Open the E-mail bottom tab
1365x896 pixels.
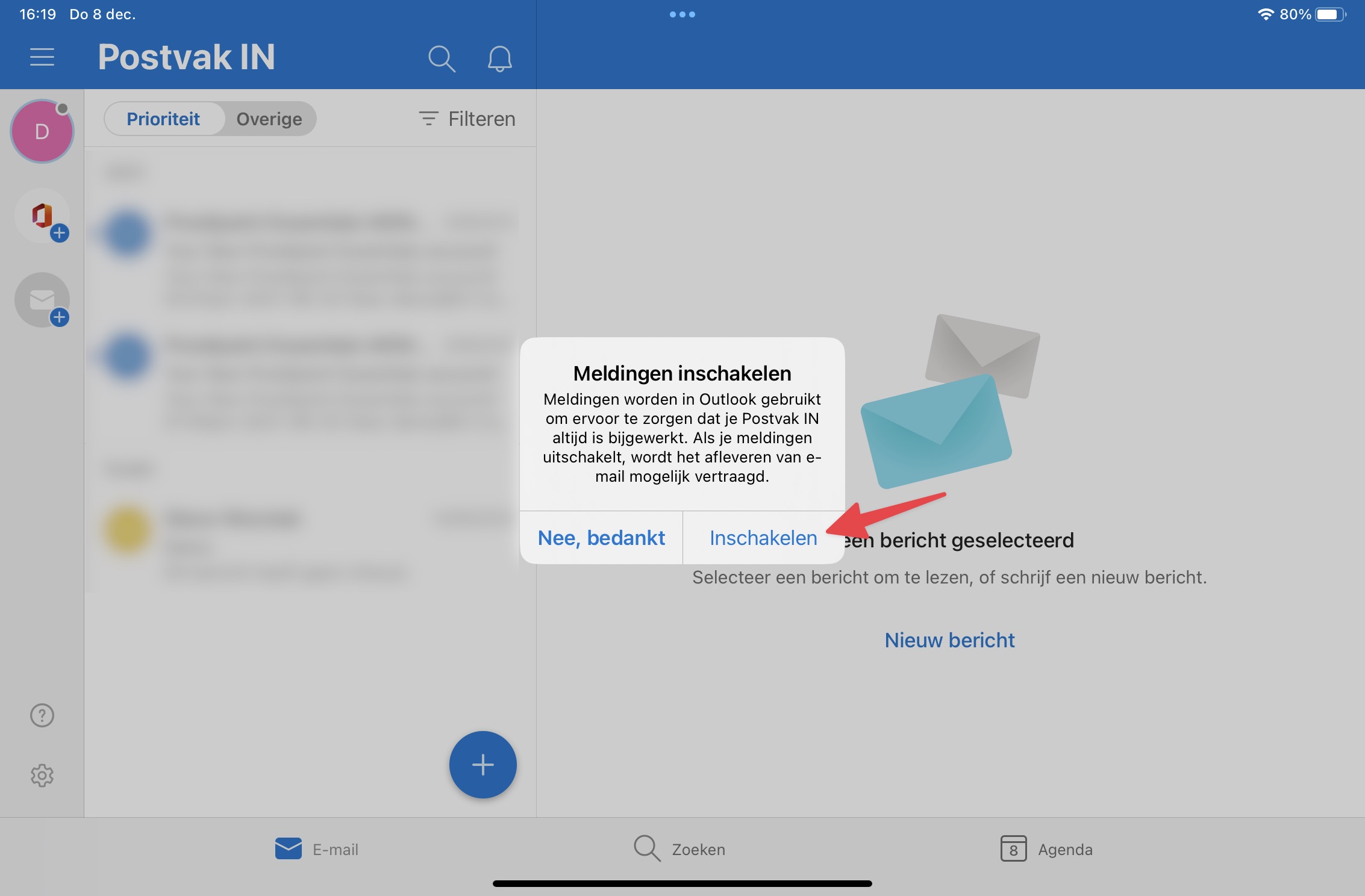click(317, 849)
